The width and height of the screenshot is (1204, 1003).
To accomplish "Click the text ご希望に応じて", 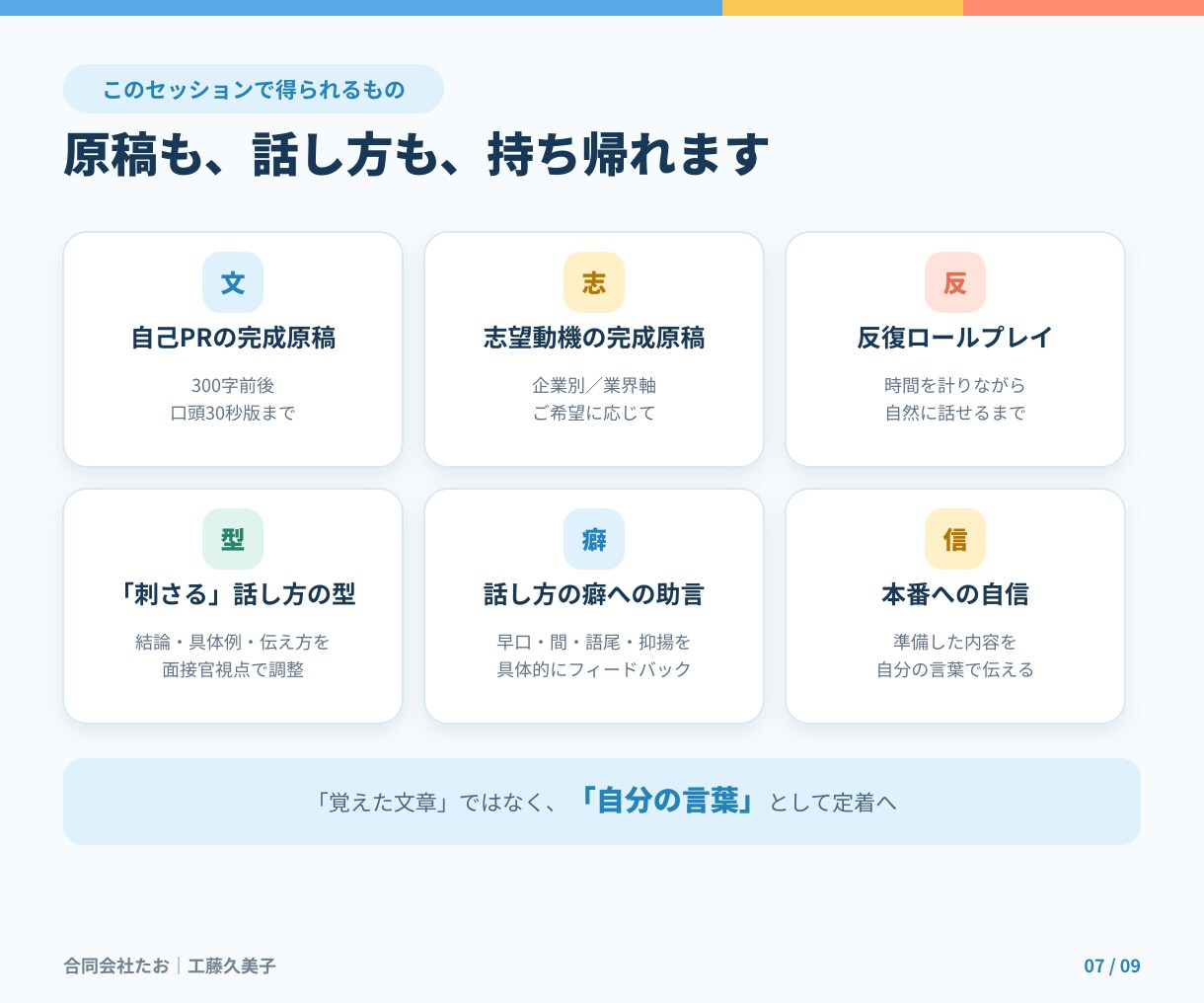I will (594, 413).
